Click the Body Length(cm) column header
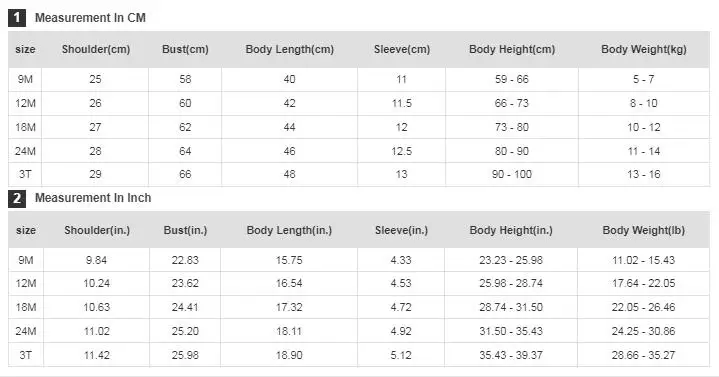719x377 pixels. point(290,50)
